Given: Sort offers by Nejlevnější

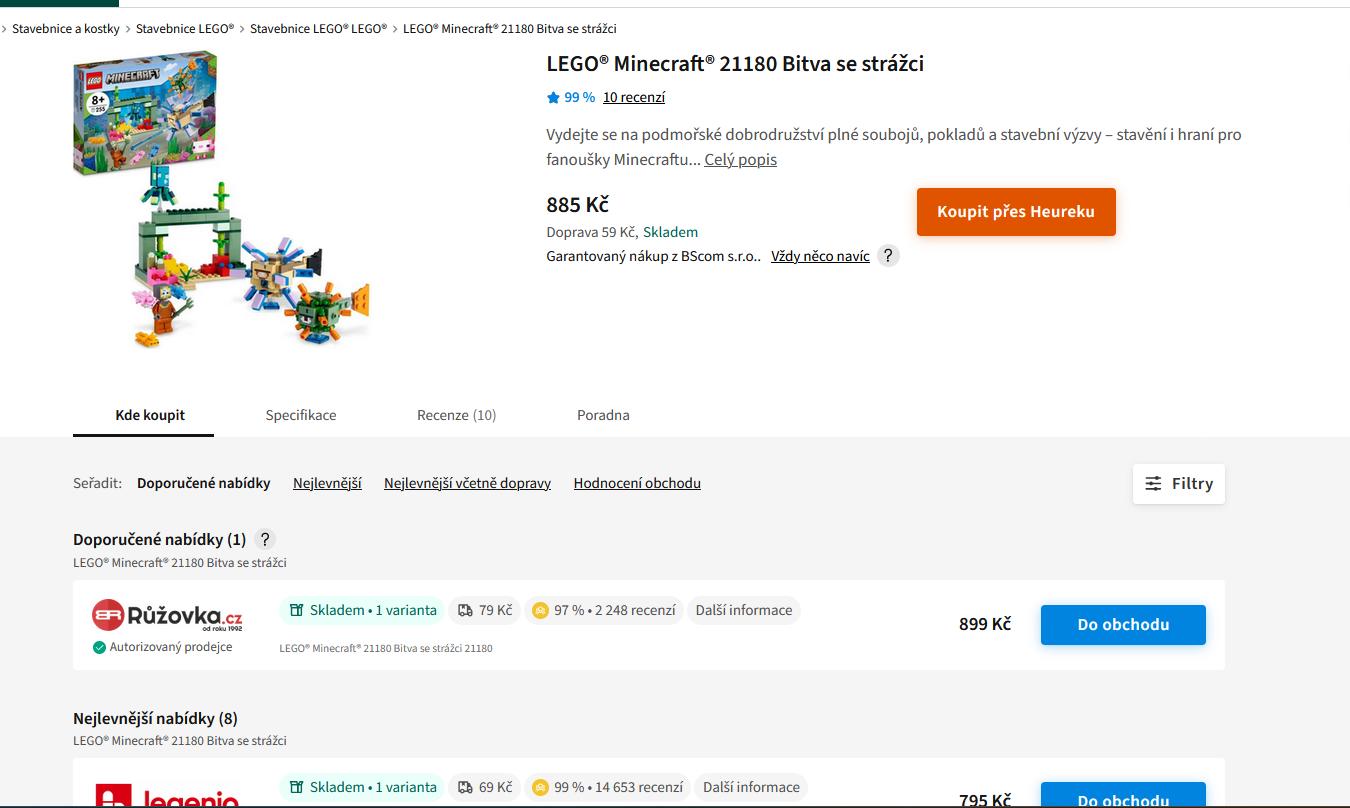Looking at the screenshot, I should (327, 484).
